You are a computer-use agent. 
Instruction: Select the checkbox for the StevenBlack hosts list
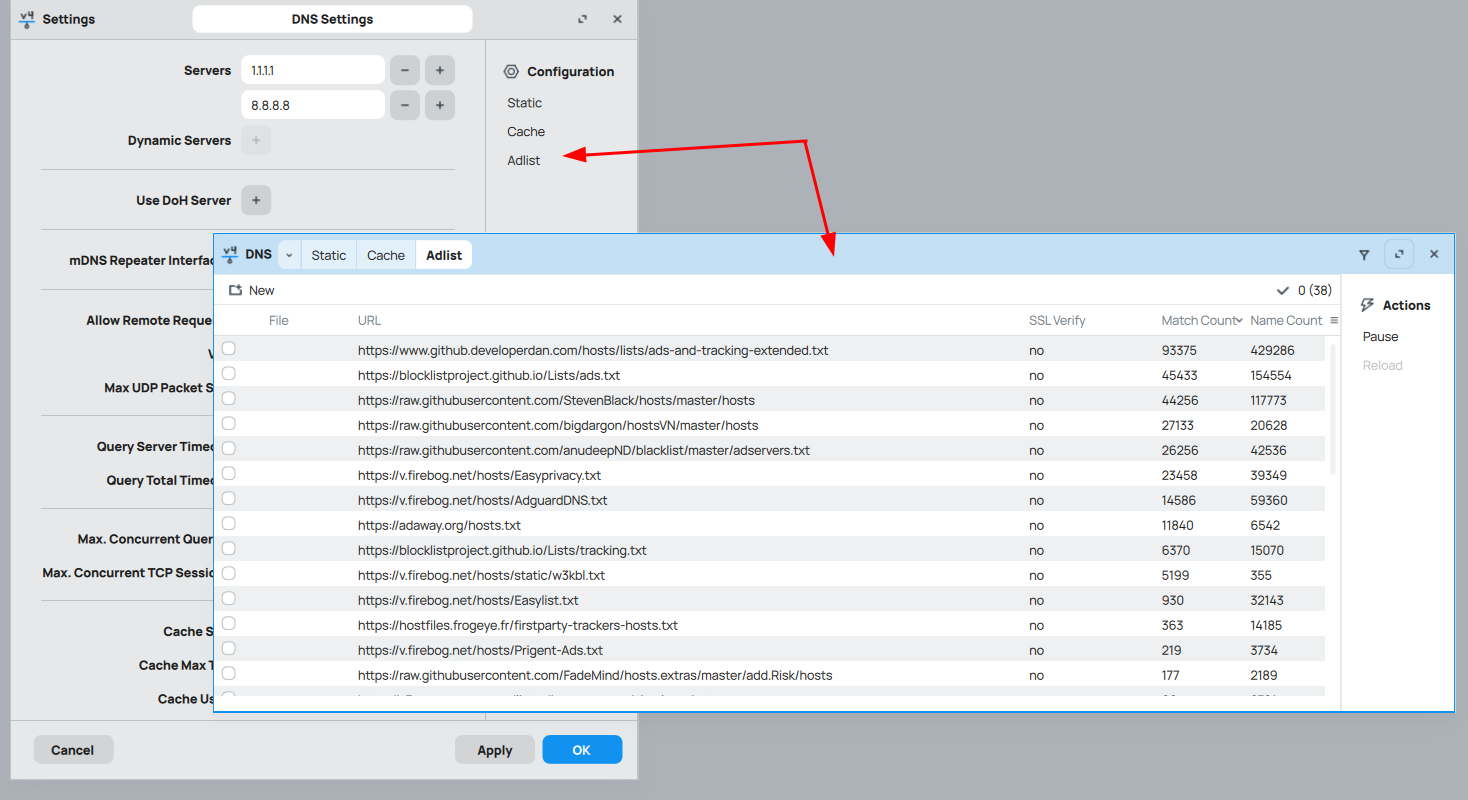tap(228, 398)
